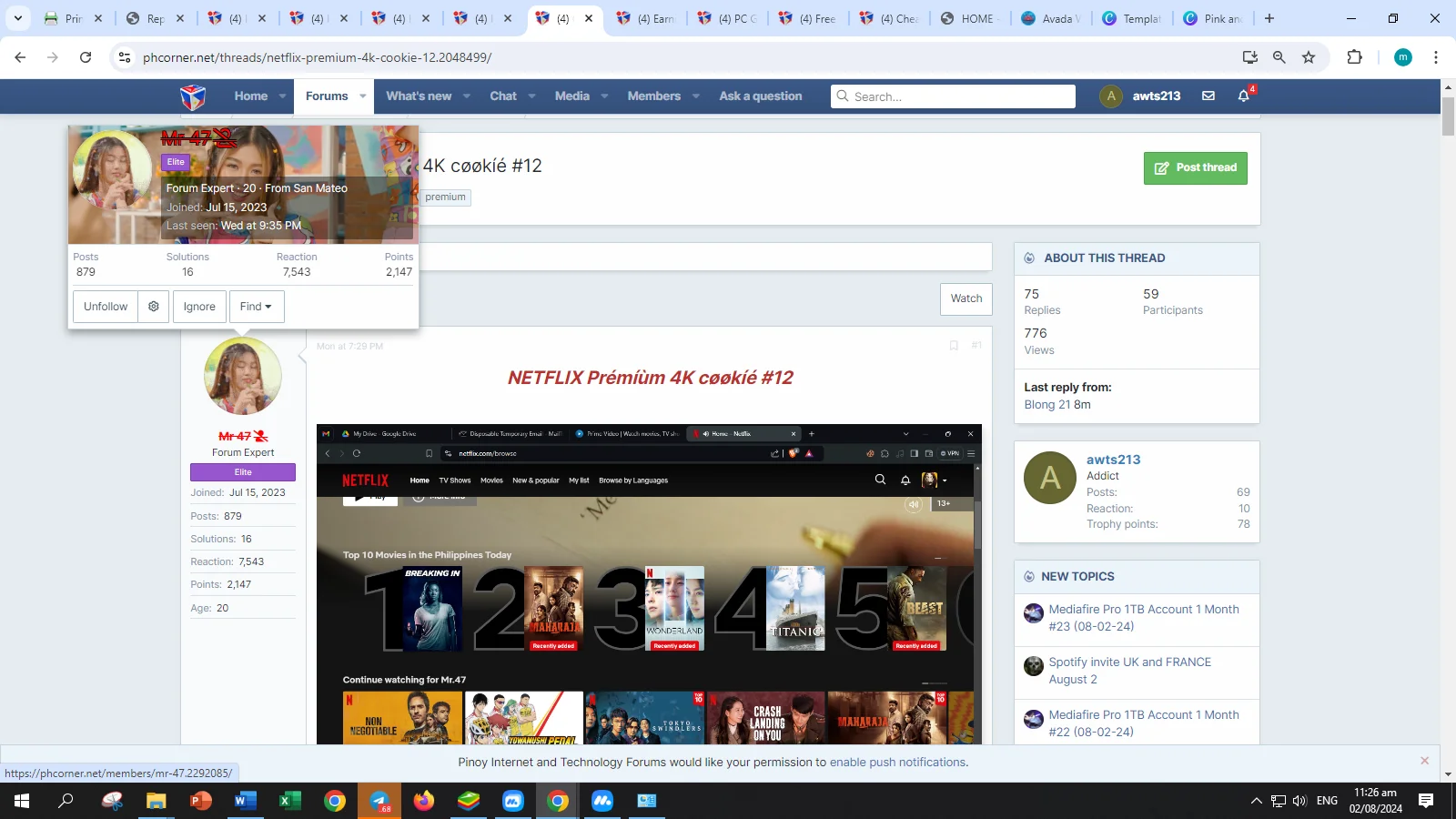Open Mediafire Pro 1TB Account #23 topic
The height and width of the screenshot is (819, 1456).
pyautogui.click(x=1144, y=618)
